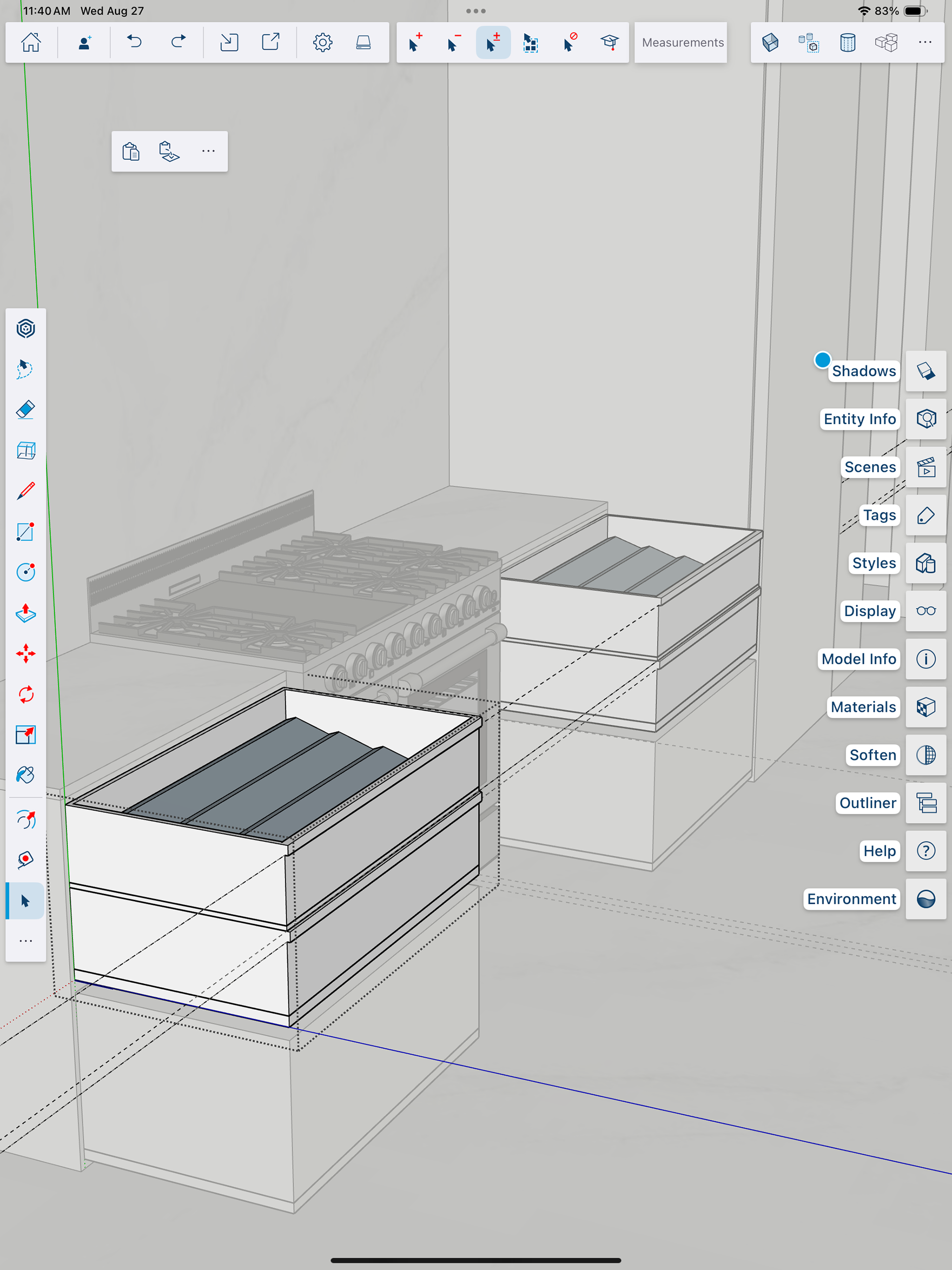Open the Outliner panel
Viewport: 952px width, 1270px height.
pyautogui.click(x=926, y=803)
